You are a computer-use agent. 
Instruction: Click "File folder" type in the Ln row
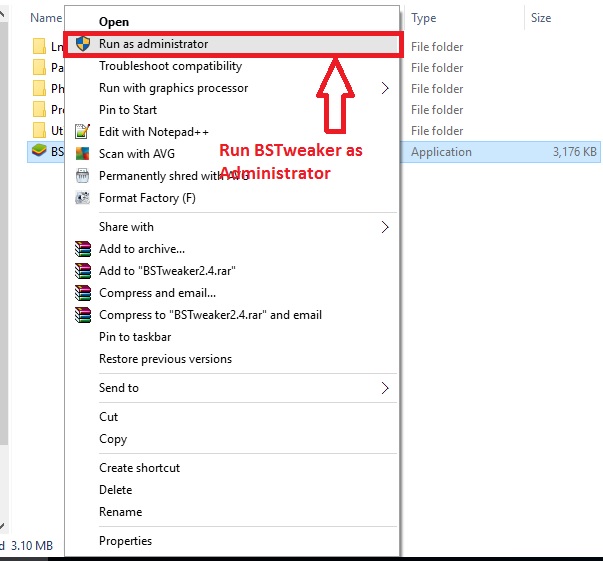pos(437,47)
